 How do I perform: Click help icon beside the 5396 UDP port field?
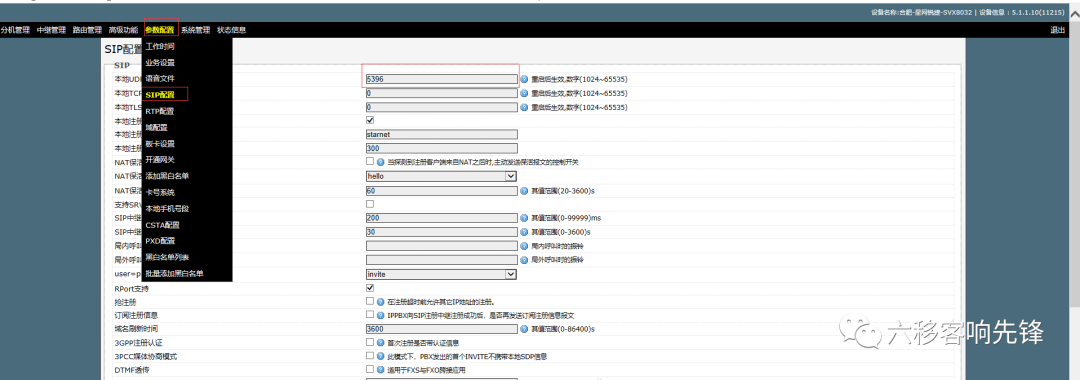[524, 79]
